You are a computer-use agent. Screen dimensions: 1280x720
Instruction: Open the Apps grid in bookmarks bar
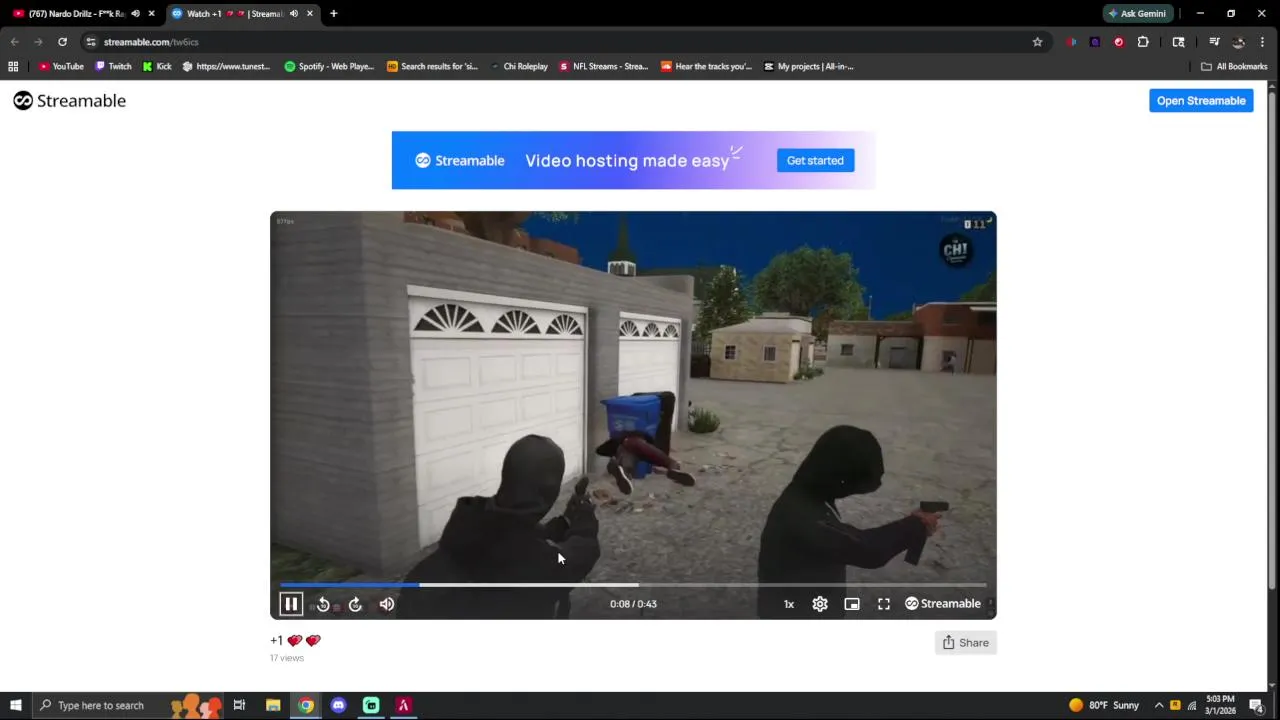point(13,66)
